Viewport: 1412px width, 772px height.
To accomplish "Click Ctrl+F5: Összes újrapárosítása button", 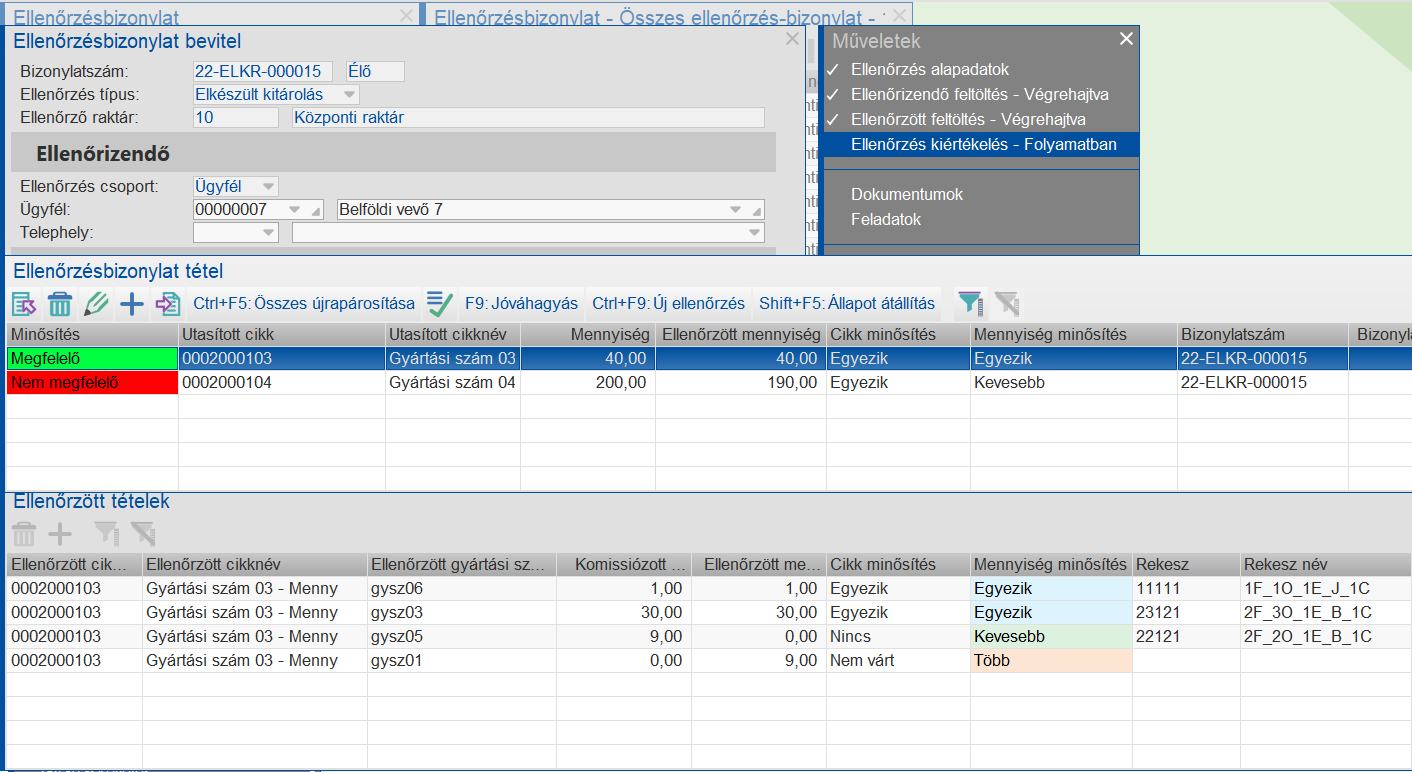I will pyautogui.click(x=304, y=304).
